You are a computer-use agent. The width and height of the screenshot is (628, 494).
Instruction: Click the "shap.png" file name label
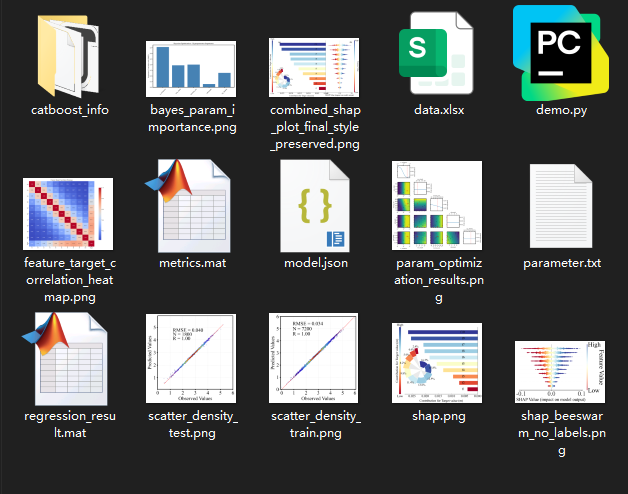click(439, 416)
